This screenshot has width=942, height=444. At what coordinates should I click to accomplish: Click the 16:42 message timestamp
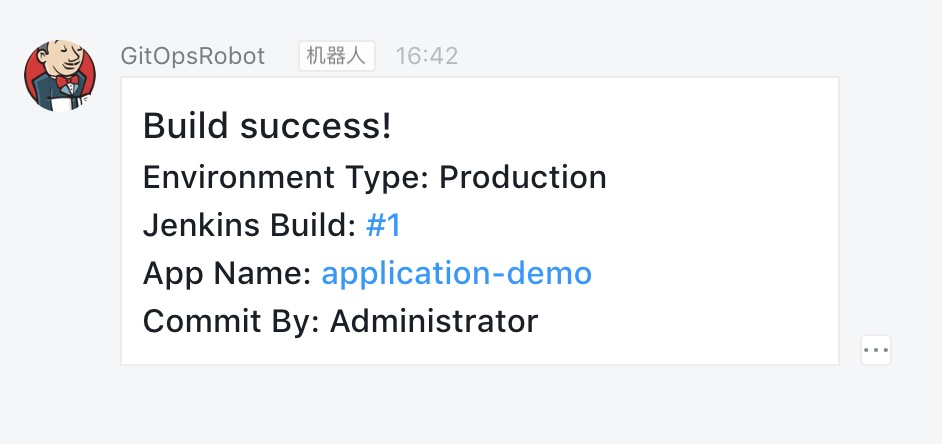427,56
